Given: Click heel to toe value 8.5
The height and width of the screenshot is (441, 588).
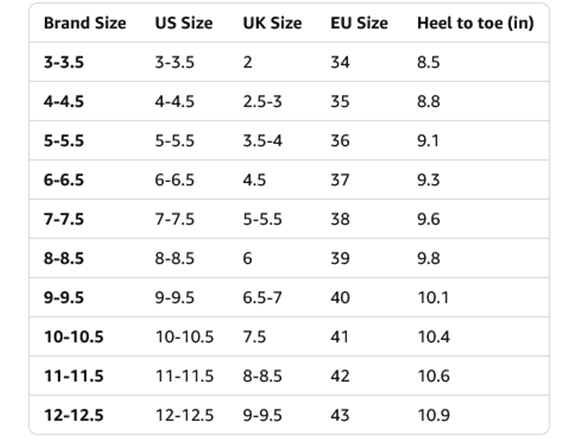Looking at the screenshot, I should pyautogui.click(x=429, y=62).
